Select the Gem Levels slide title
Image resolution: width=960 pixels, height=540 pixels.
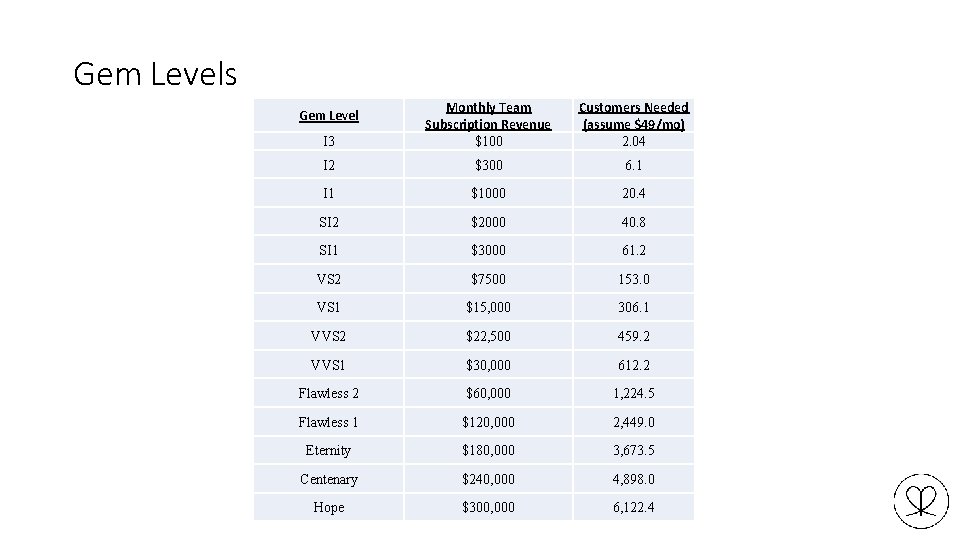click(x=155, y=74)
